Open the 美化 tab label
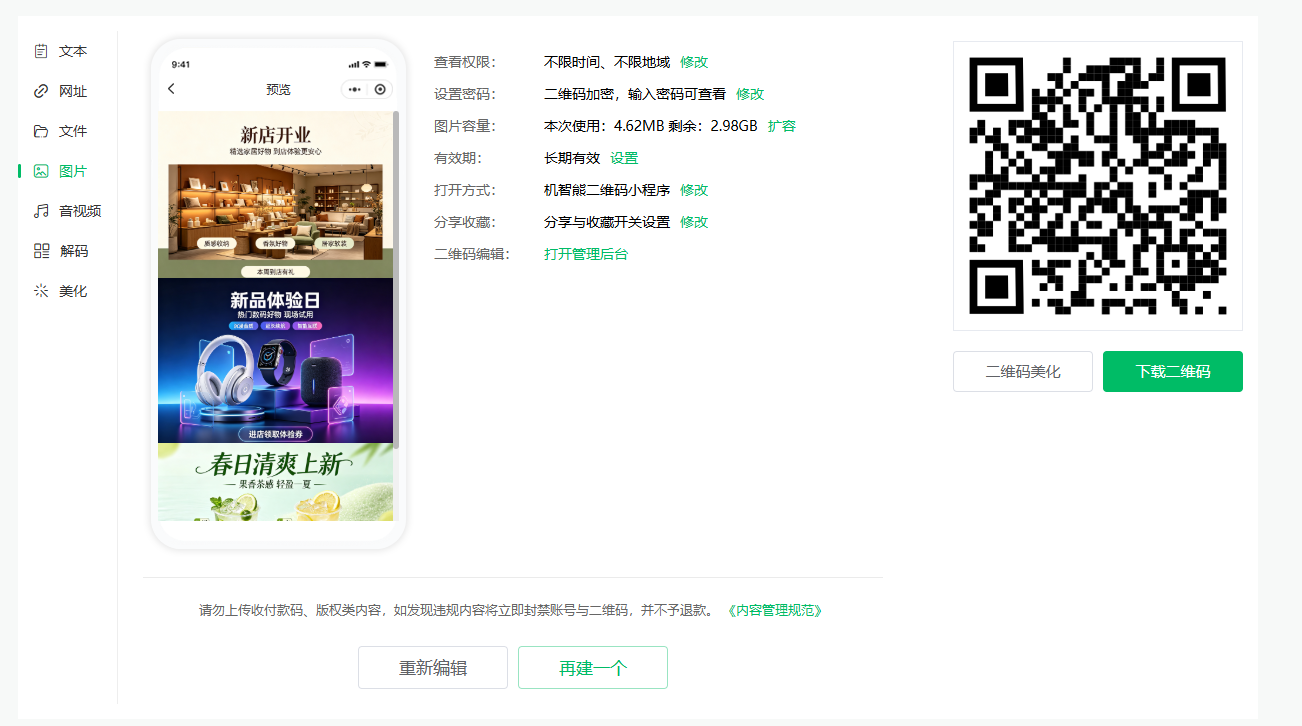The width and height of the screenshot is (1302, 726). (73, 291)
